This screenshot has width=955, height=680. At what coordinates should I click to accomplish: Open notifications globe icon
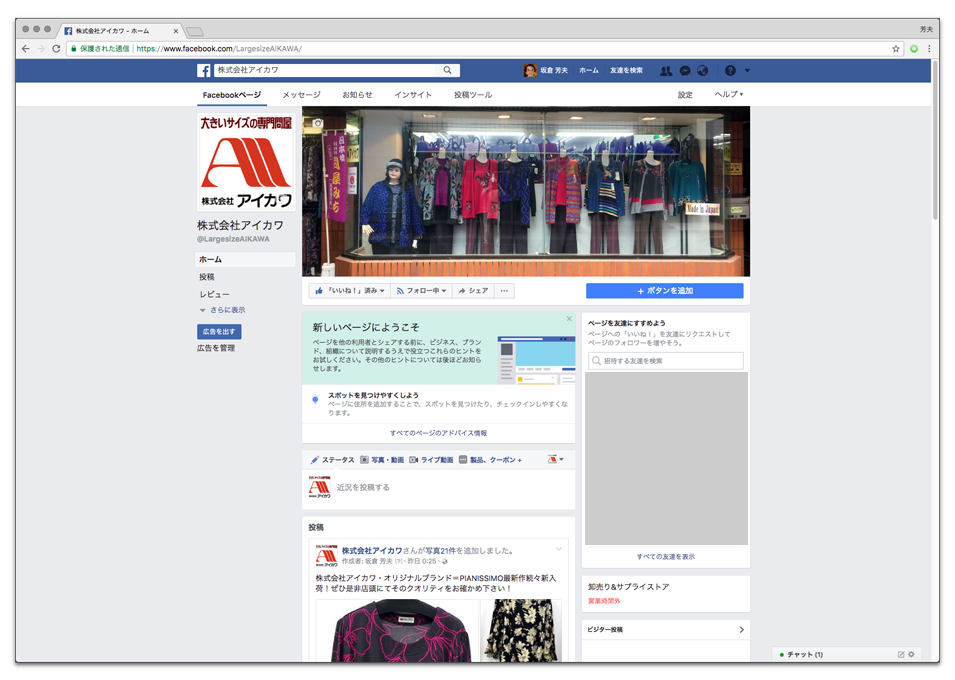(702, 71)
